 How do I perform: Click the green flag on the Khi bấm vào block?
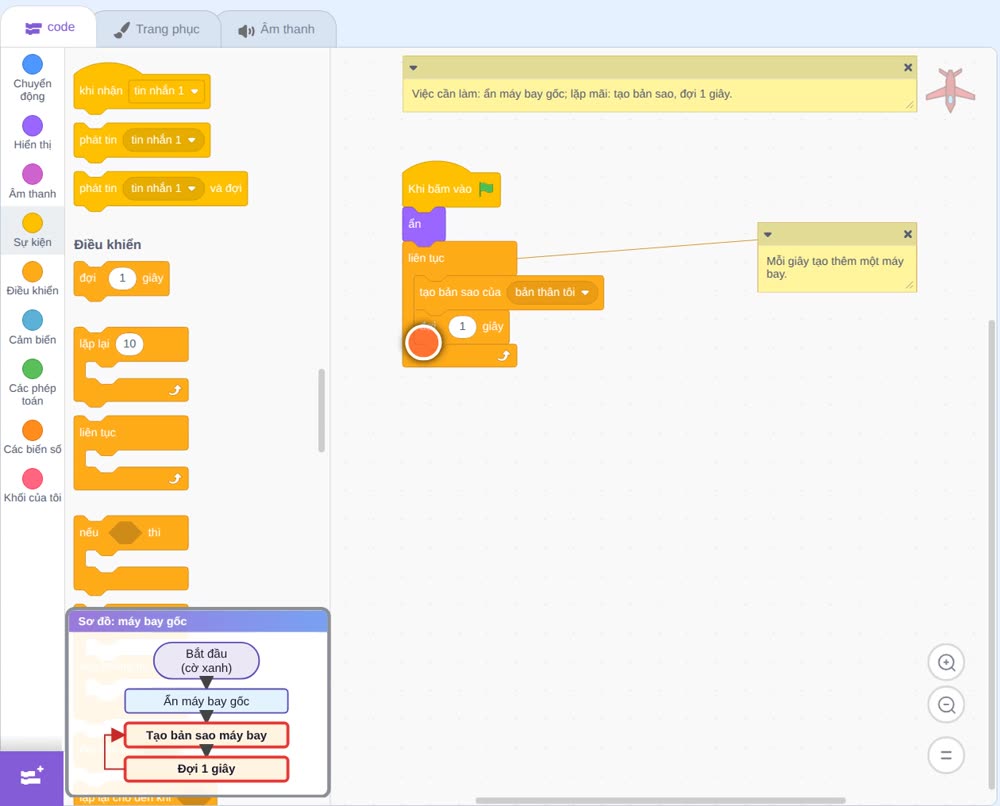click(x=486, y=189)
